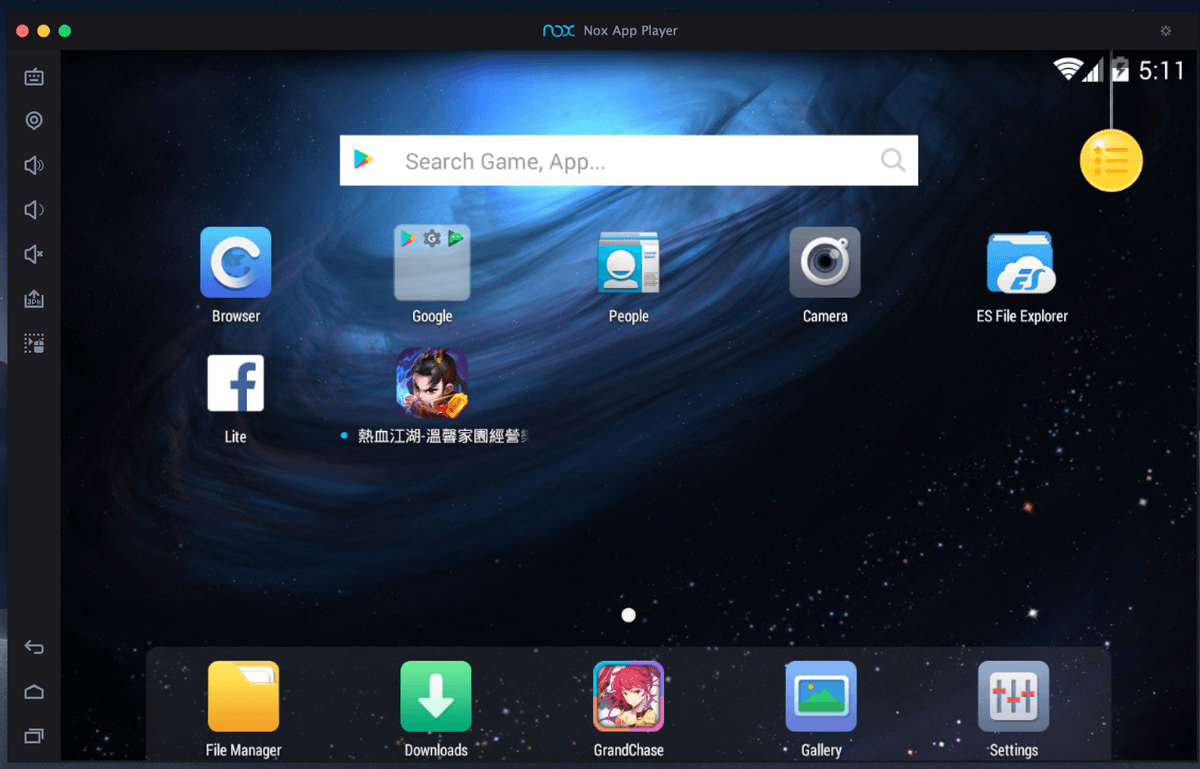Image resolution: width=1200 pixels, height=769 pixels.
Task: Open ES File Explorer
Action: pos(1021,262)
